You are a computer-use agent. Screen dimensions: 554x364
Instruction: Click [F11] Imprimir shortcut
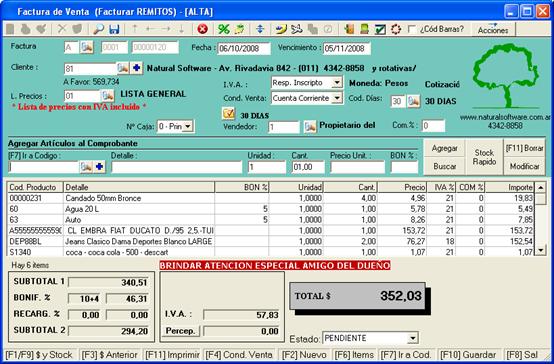[172, 354]
